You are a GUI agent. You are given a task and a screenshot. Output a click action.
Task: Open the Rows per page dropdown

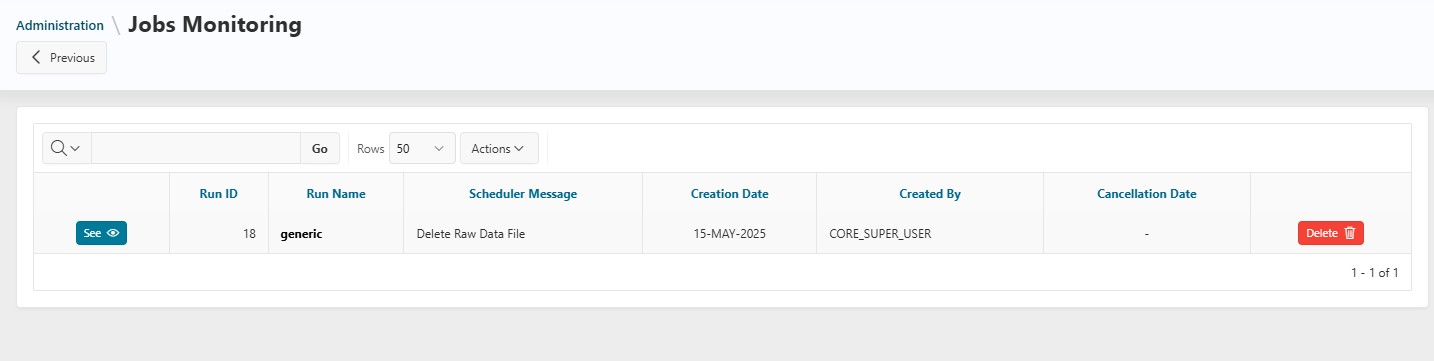click(422, 148)
